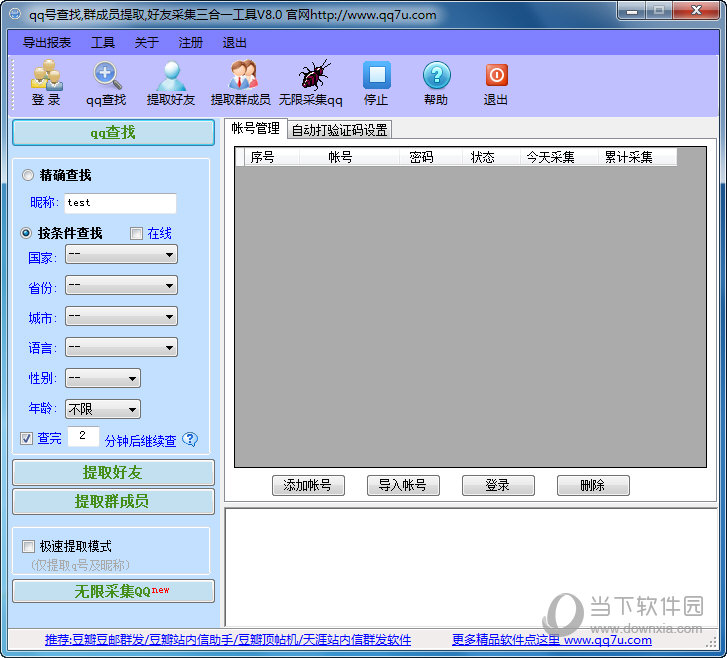Start the 无限采集qq bug icon
This screenshot has height=658, width=727.
(x=311, y=83)
